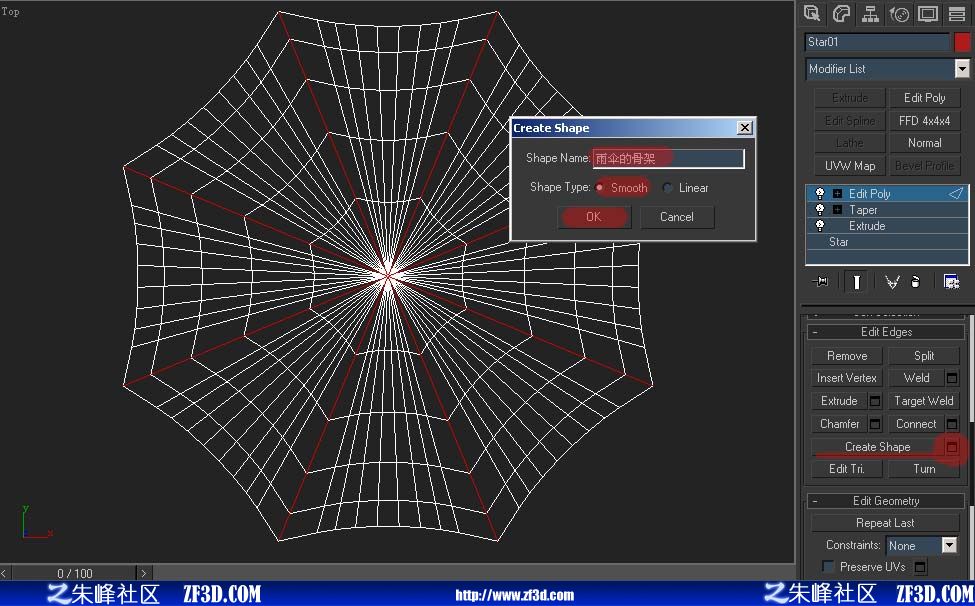Click the Insert Vertex button
This screenshot has width=975, height=606.
pyautogui.click(x=847, y=378)
